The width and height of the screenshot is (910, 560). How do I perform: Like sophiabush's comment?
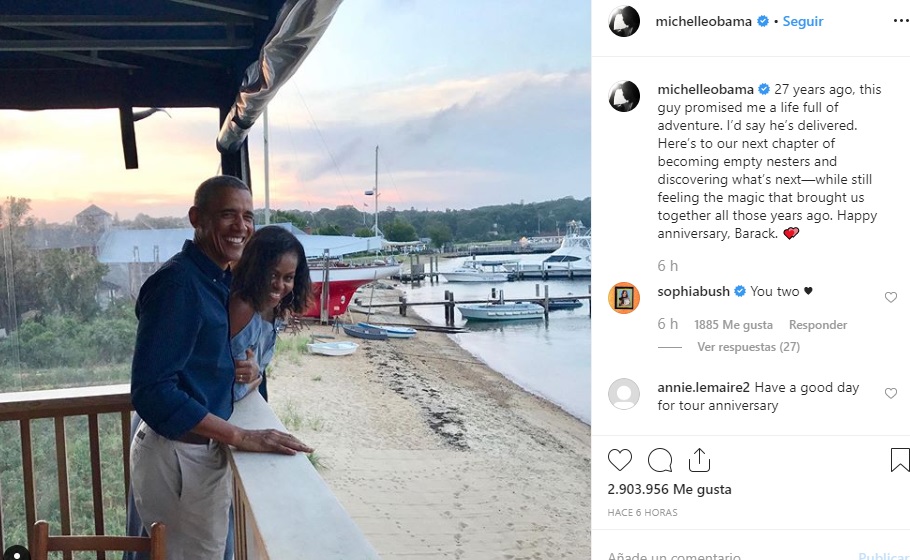891,297
